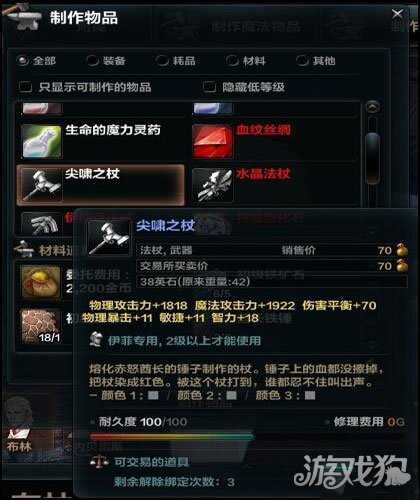The image size is (420, 500).
Task: Click the 尖啸之杖 hammer icon in the list
Action: click(x=42, y=185)
